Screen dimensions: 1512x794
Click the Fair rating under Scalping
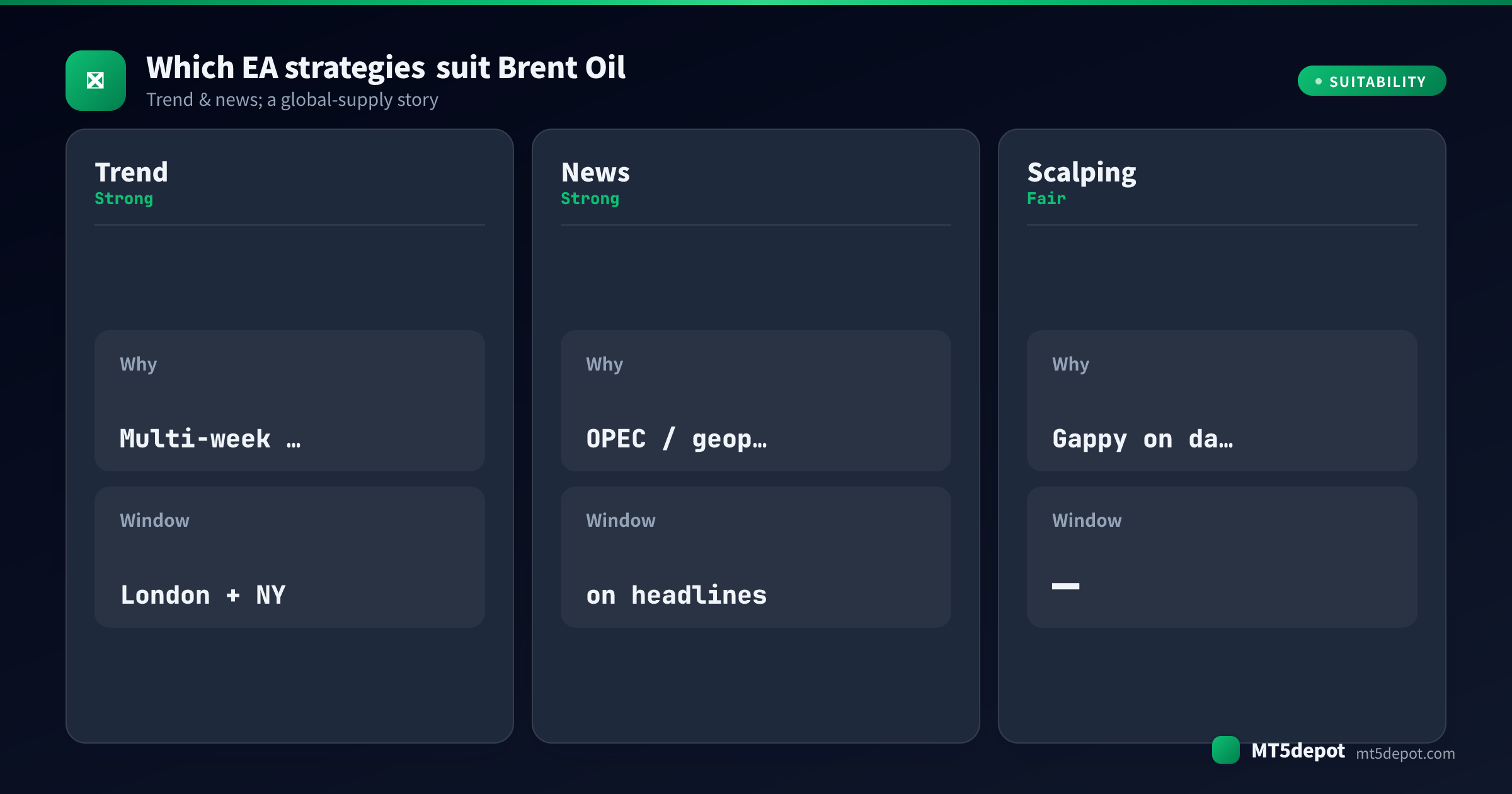click(1046, 198)
